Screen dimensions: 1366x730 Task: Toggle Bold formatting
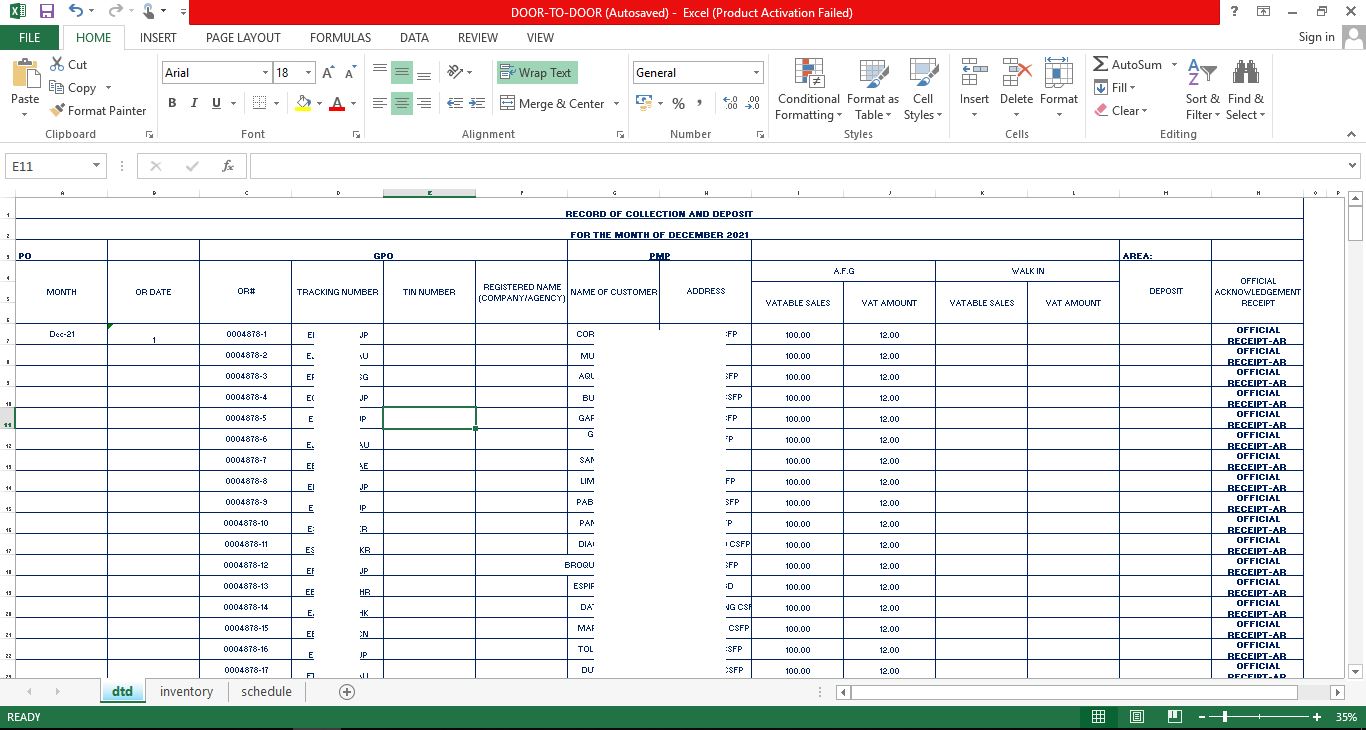[172, 103]
